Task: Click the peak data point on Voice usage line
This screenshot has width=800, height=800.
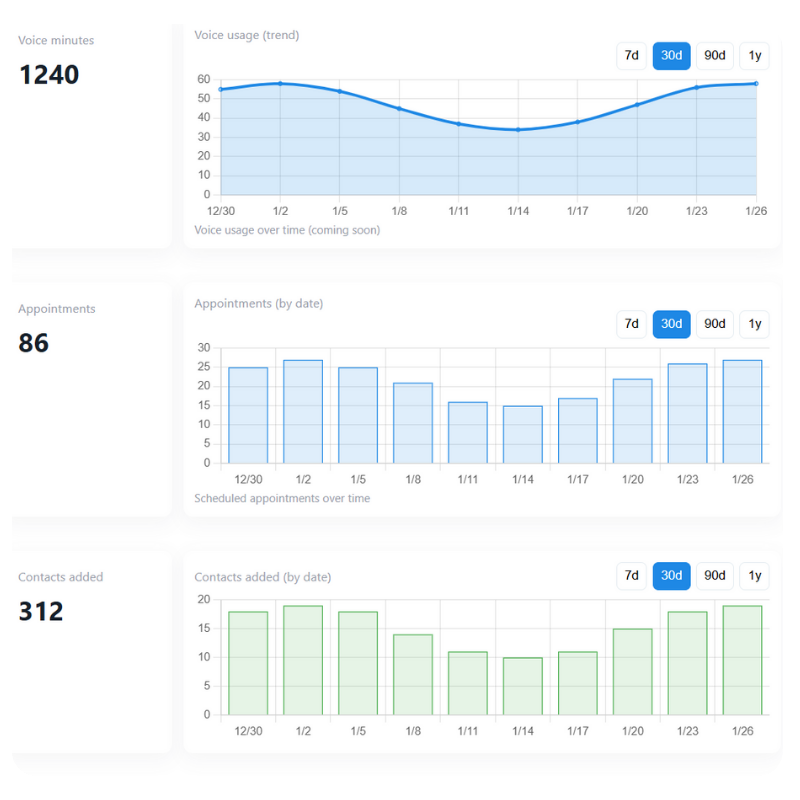Action: pyautogui.click(x=281, y=84)
